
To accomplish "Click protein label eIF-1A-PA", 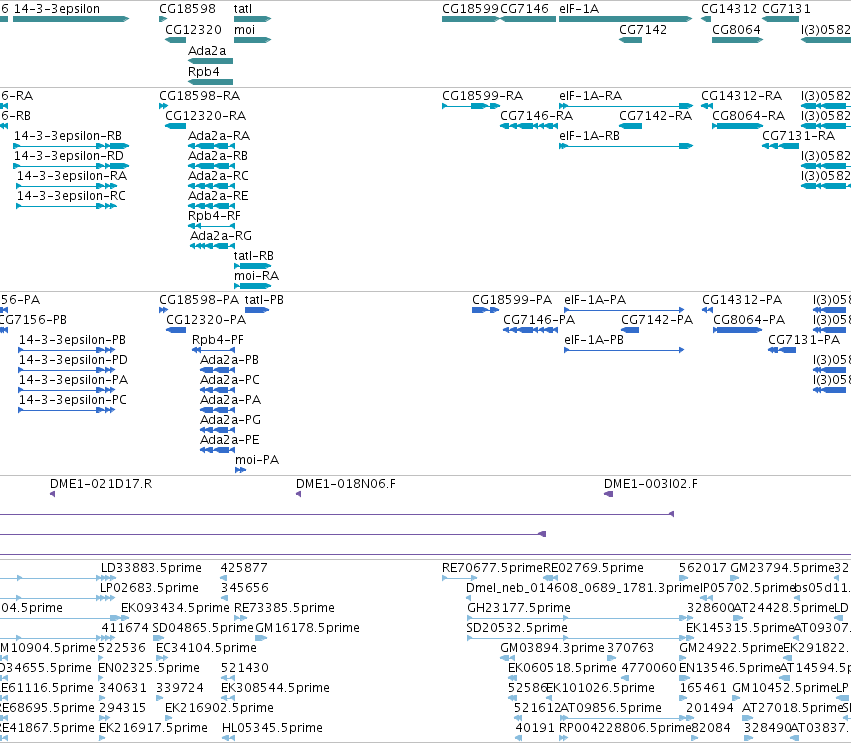I will pos(595,300).
